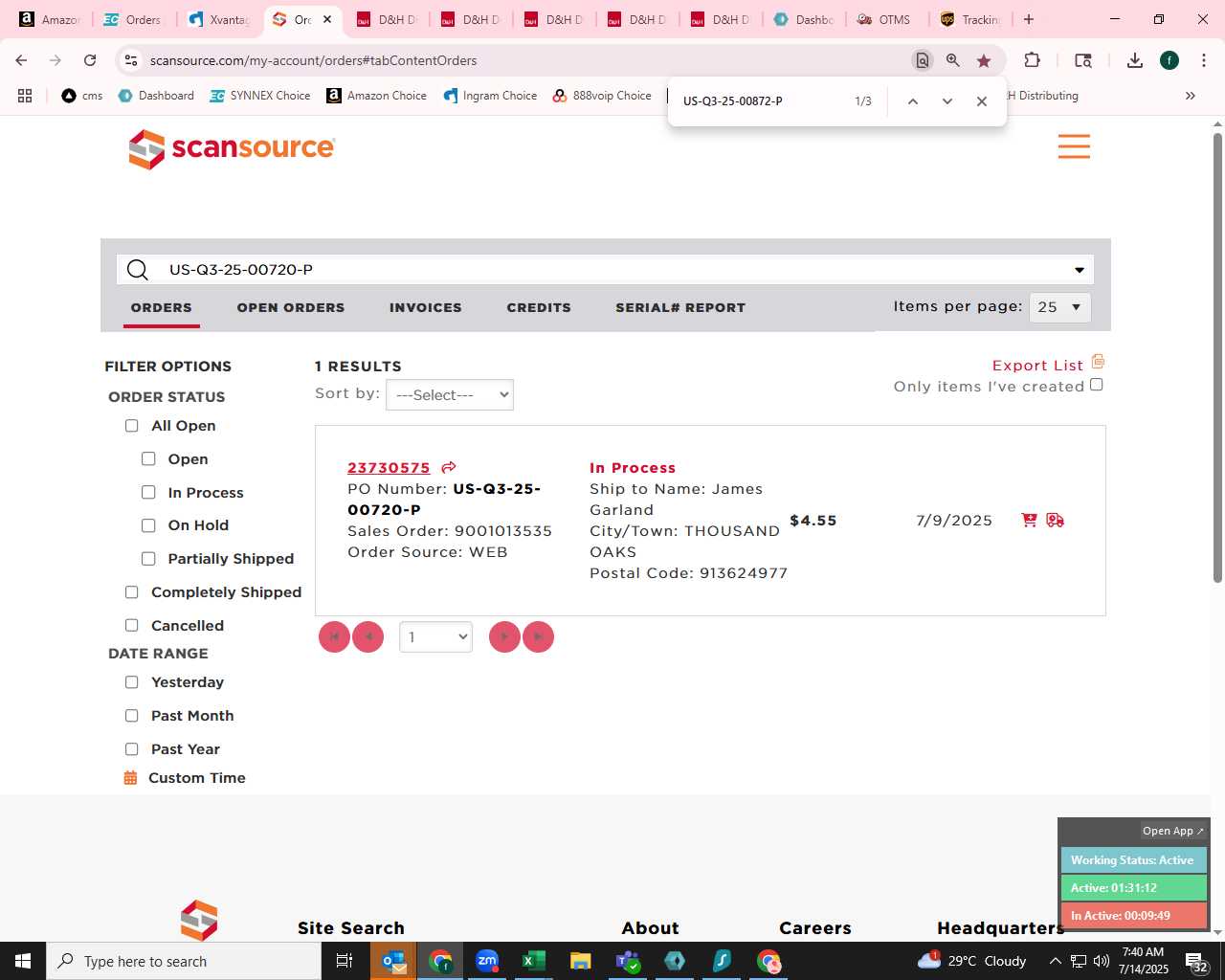This screenshot has width=1225, height=980.
Task: Click the find bar text field
Action: tap(761, 100)
